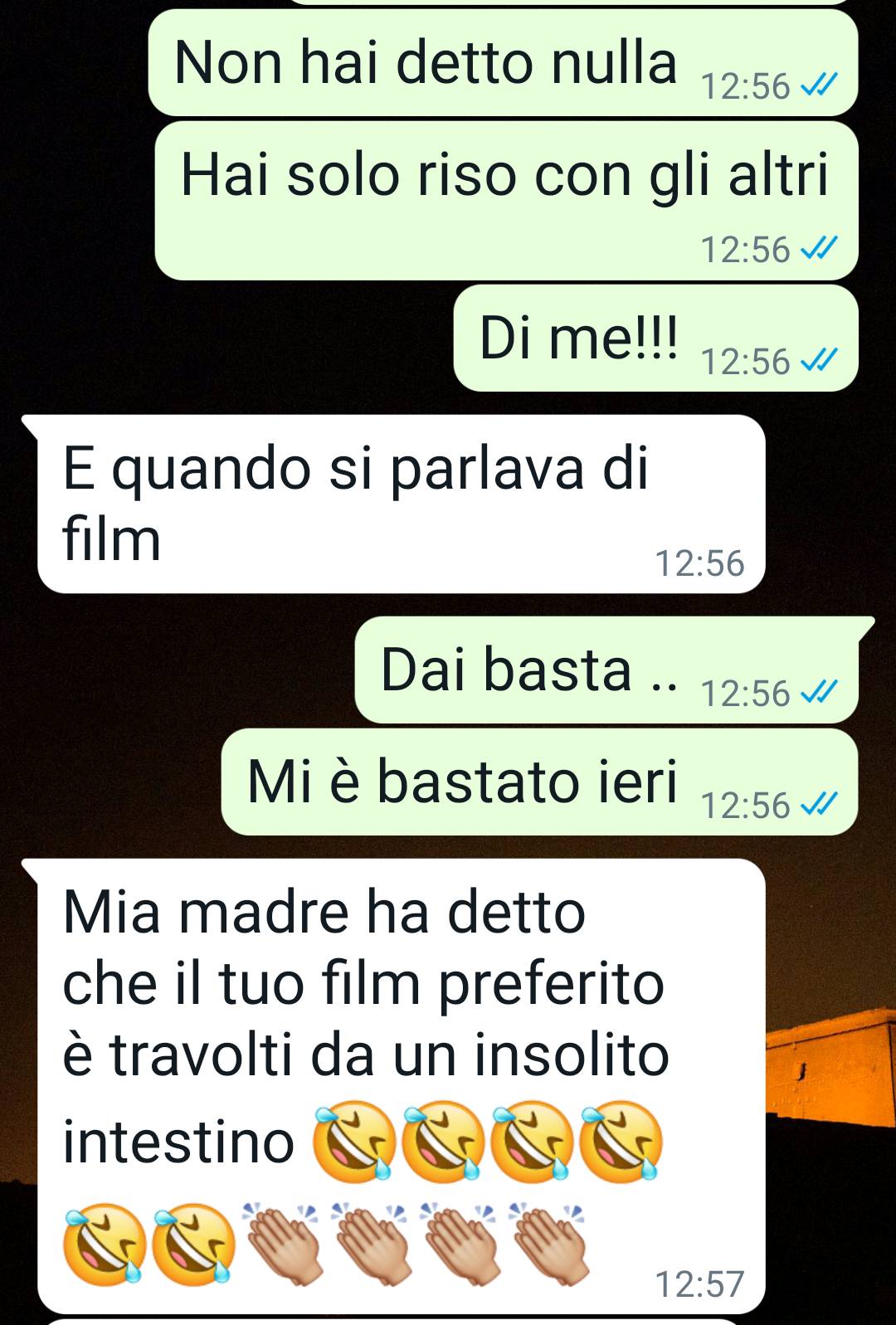
Task: Select the 'Dai basta ..' message bubble
Action: [x=606, y=670]
